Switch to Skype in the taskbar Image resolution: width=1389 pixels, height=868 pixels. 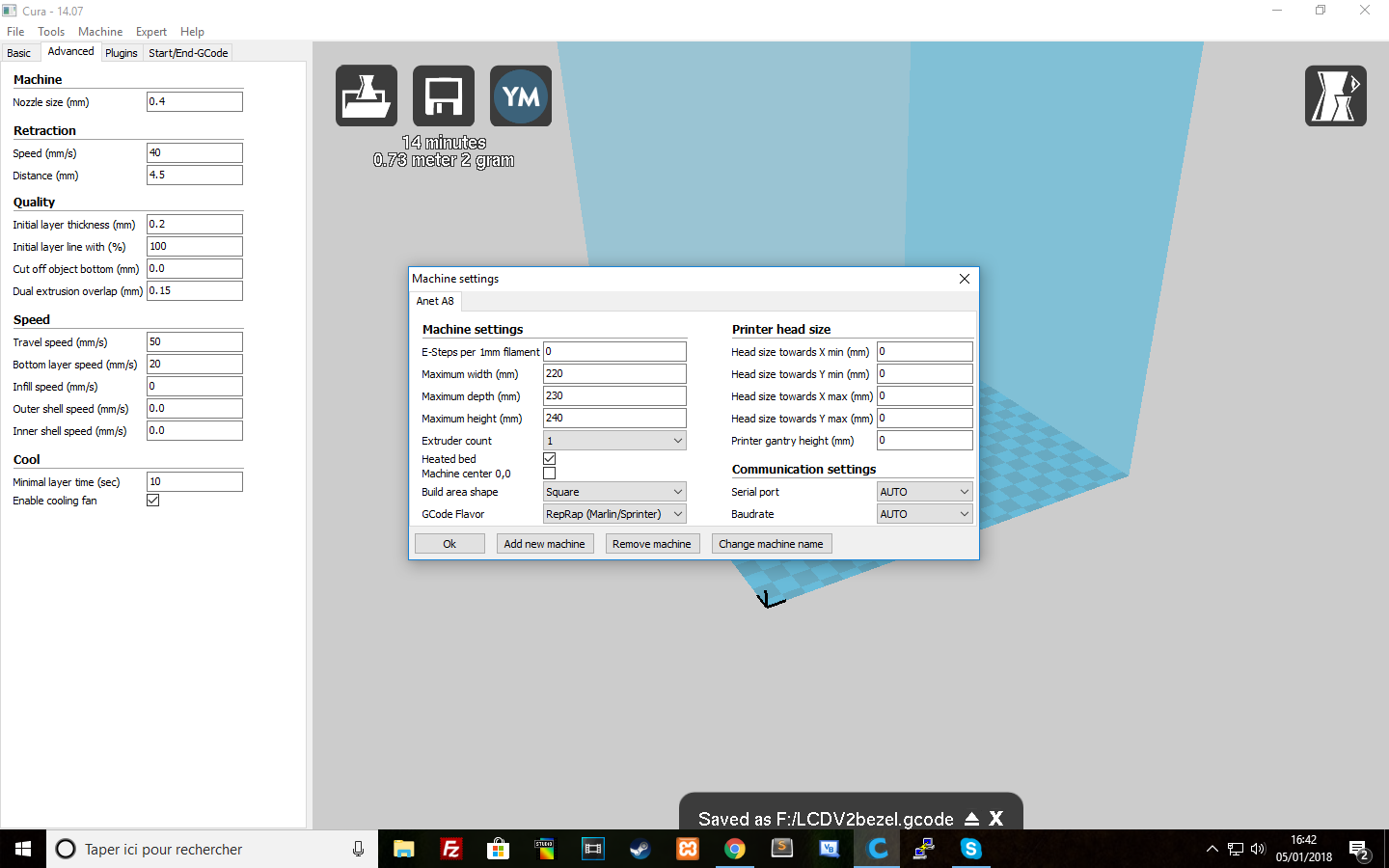click(x=971, y=849)
